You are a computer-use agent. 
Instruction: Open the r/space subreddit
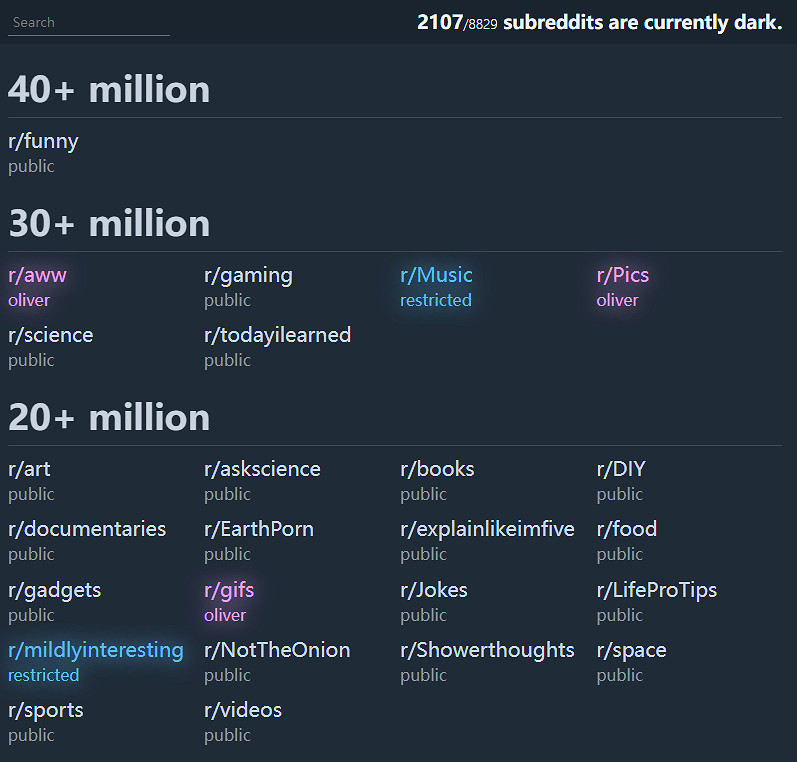[x=631, y=650]
